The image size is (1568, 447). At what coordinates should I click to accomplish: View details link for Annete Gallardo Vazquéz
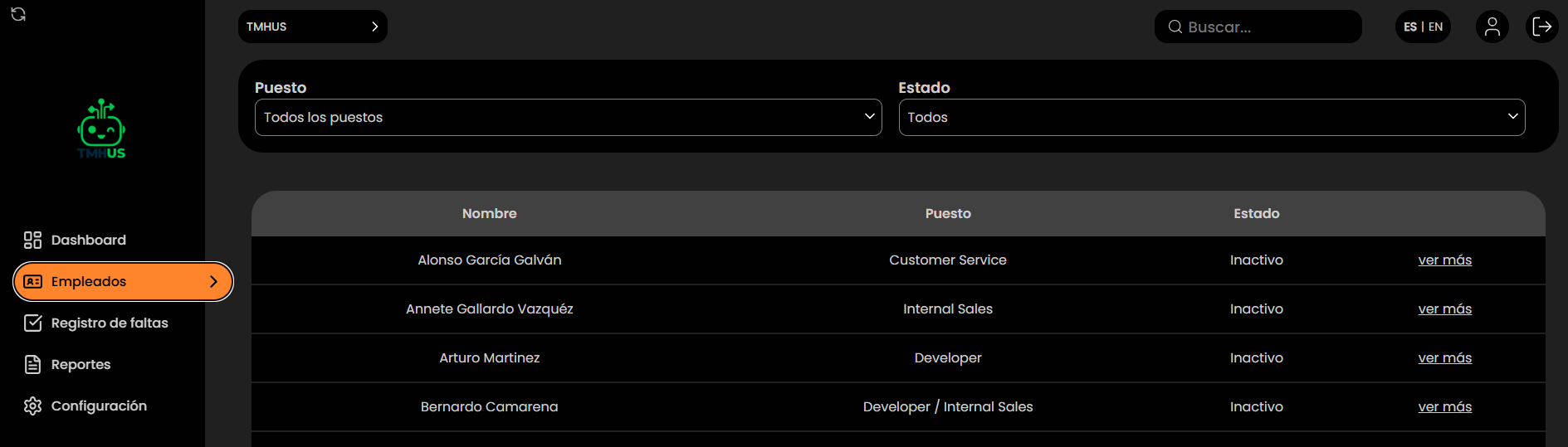tap(1444, 309)
